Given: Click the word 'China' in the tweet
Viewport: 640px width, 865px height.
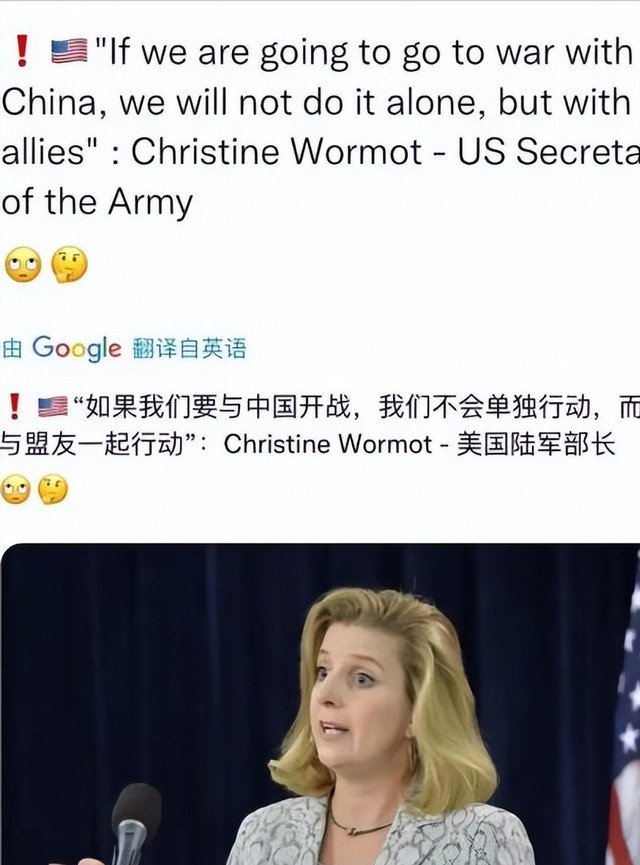Looking at the screenshot, I should point(49,103).
